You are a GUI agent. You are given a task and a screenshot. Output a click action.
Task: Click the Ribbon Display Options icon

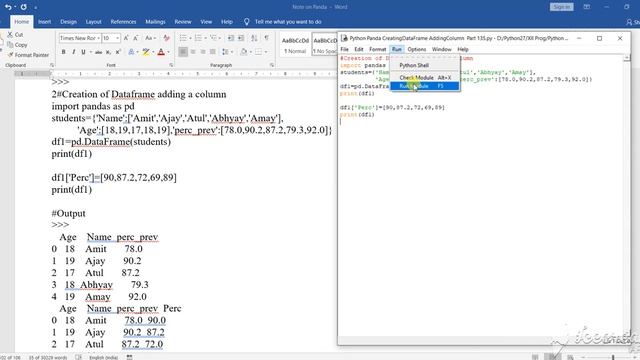pos(587,7)
